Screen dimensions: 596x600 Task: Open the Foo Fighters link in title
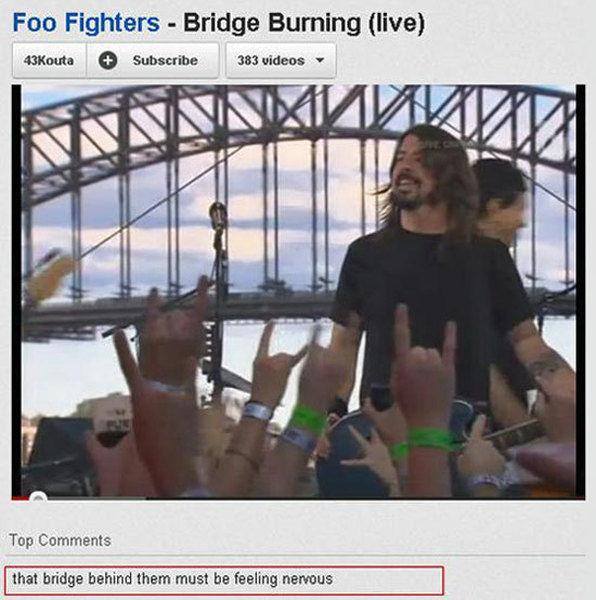(x=86, y=23)
